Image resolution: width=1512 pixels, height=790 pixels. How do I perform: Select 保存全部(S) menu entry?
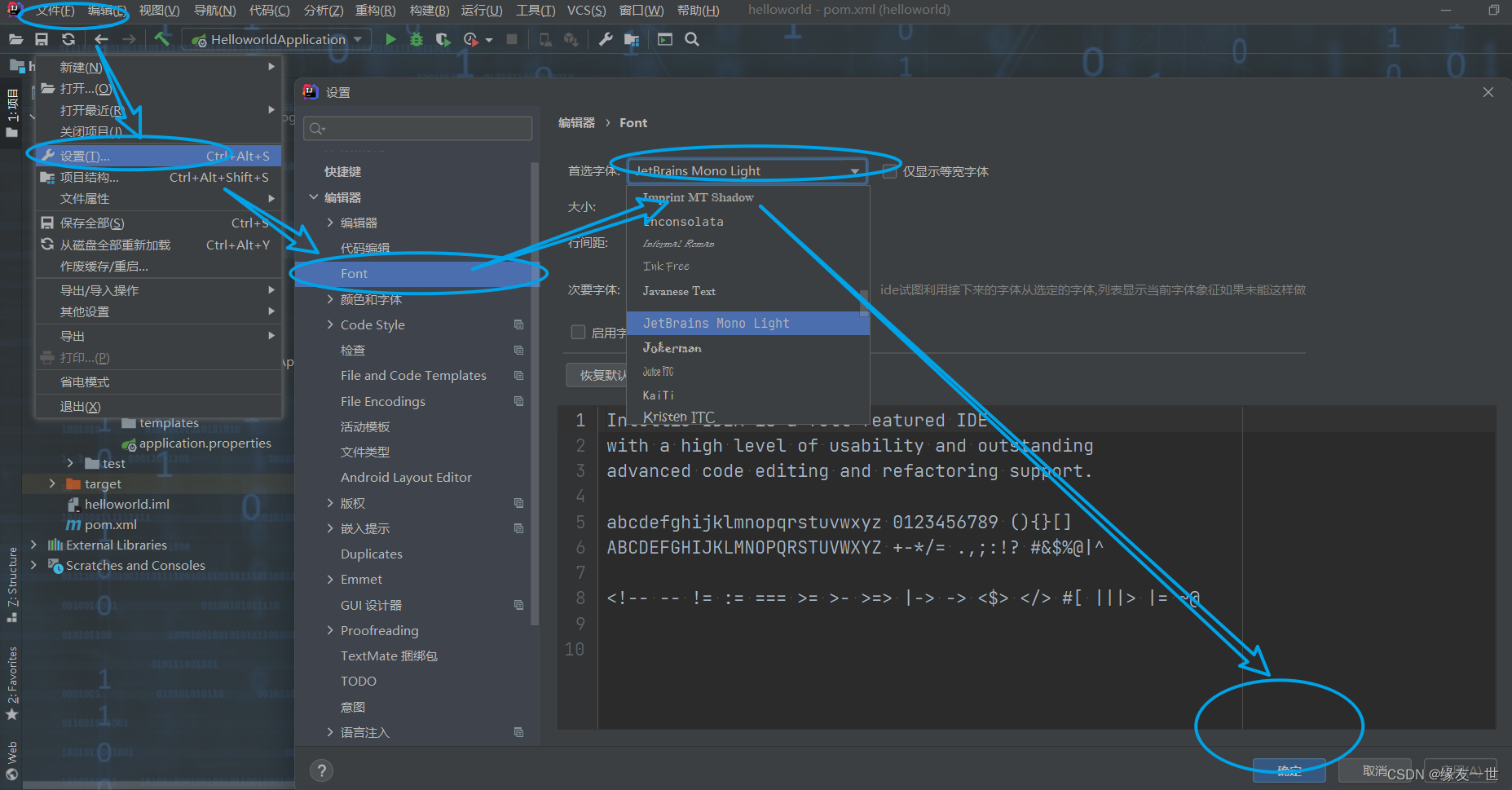pyautogui.click(x=159, y=223)
